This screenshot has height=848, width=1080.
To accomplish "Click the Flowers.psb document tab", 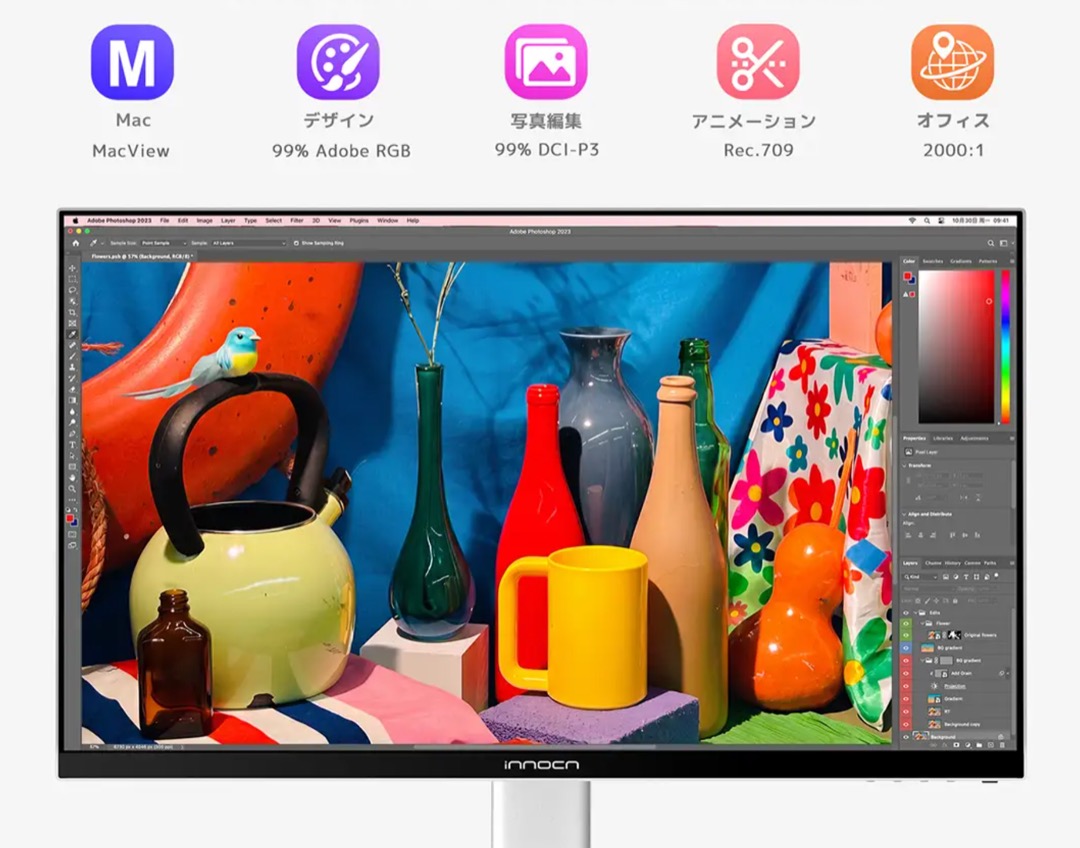I will point(142,256).
